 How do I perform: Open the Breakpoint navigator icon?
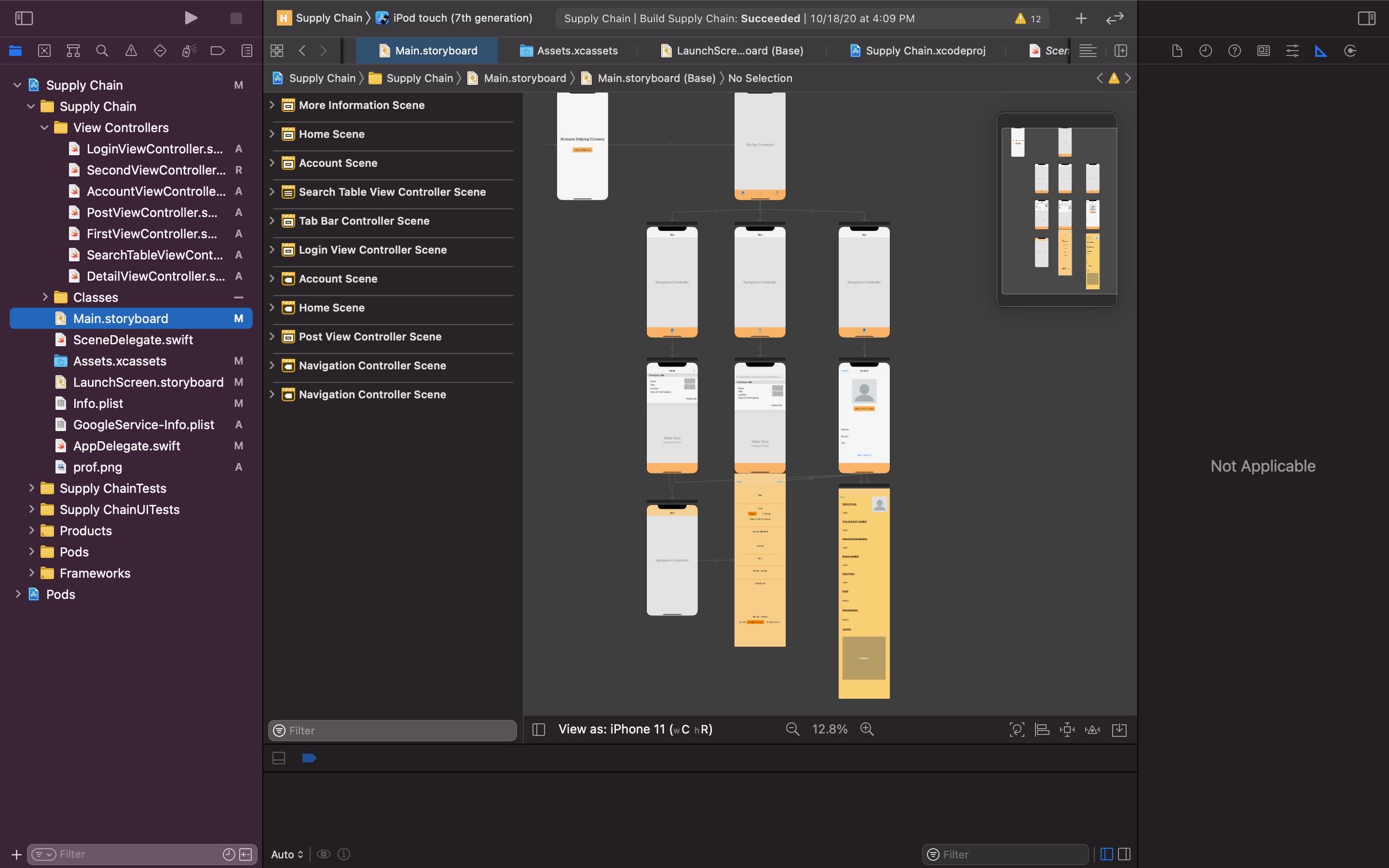point(218,51)
